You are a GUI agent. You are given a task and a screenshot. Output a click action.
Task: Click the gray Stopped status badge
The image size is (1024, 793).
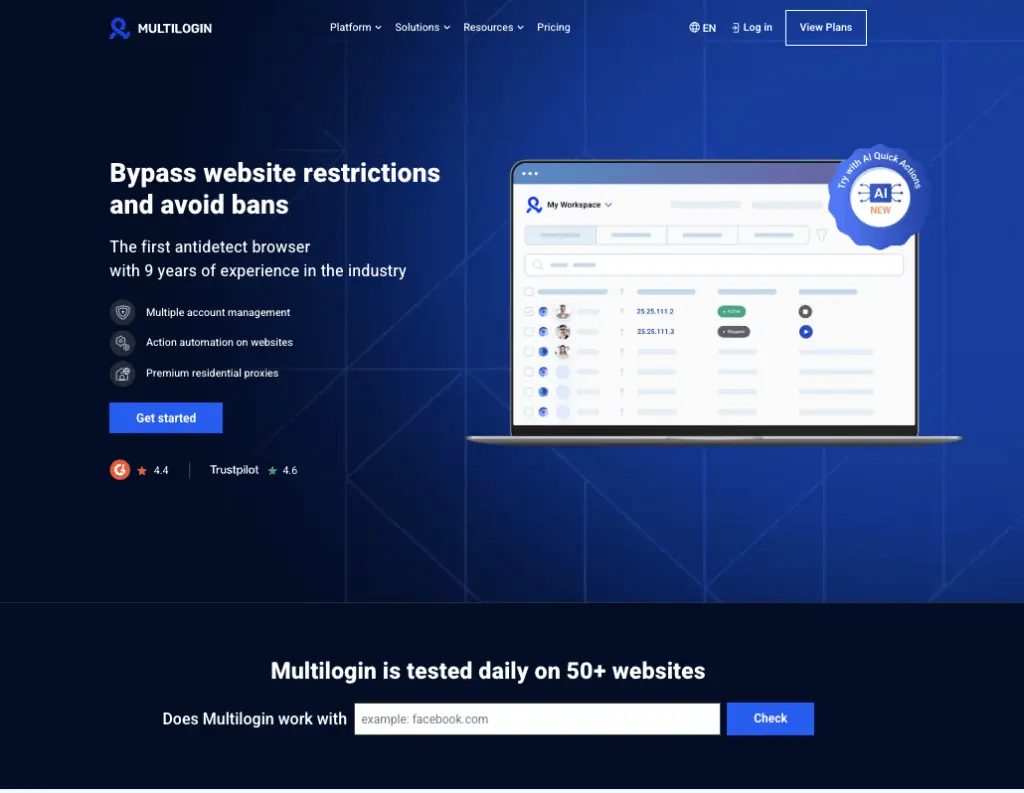(733, 332)
